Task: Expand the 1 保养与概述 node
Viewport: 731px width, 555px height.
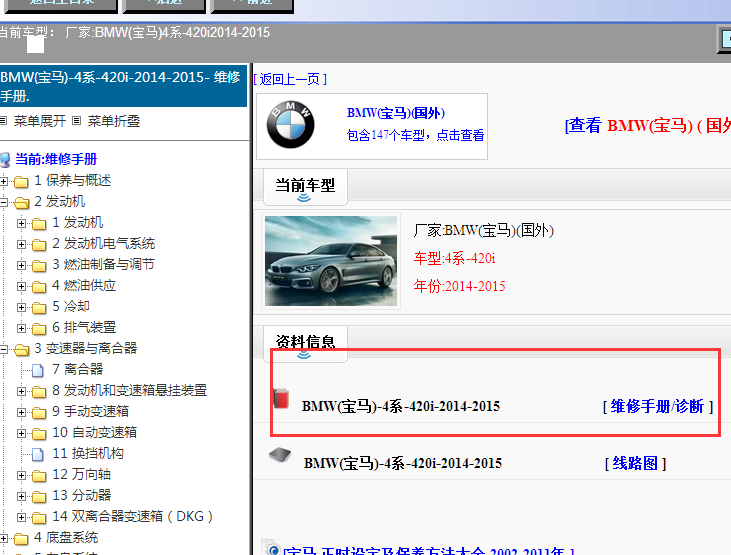Action: click(x=4, y=181)
